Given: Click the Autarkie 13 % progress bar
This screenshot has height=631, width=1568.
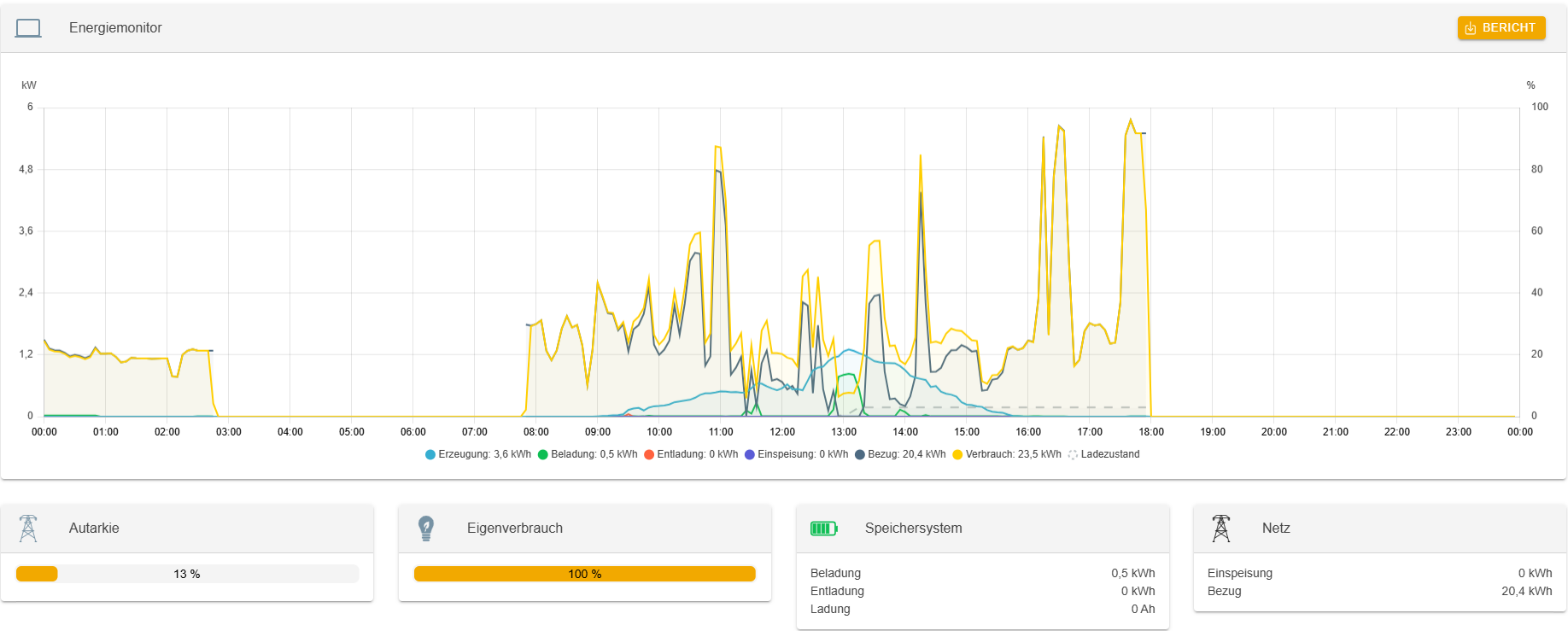Looking at the screenshot, I should [187, 574].
